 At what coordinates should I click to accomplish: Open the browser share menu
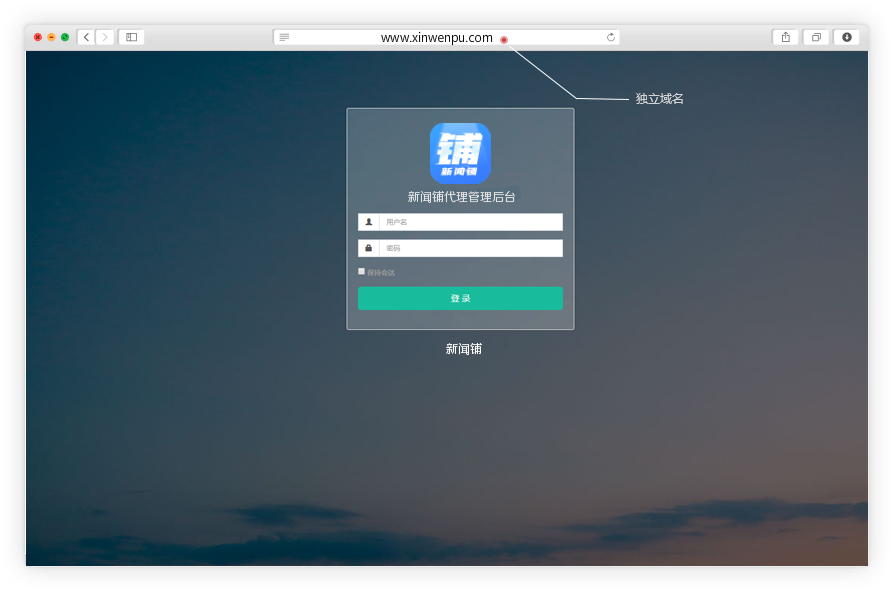(x=785, y=37)
